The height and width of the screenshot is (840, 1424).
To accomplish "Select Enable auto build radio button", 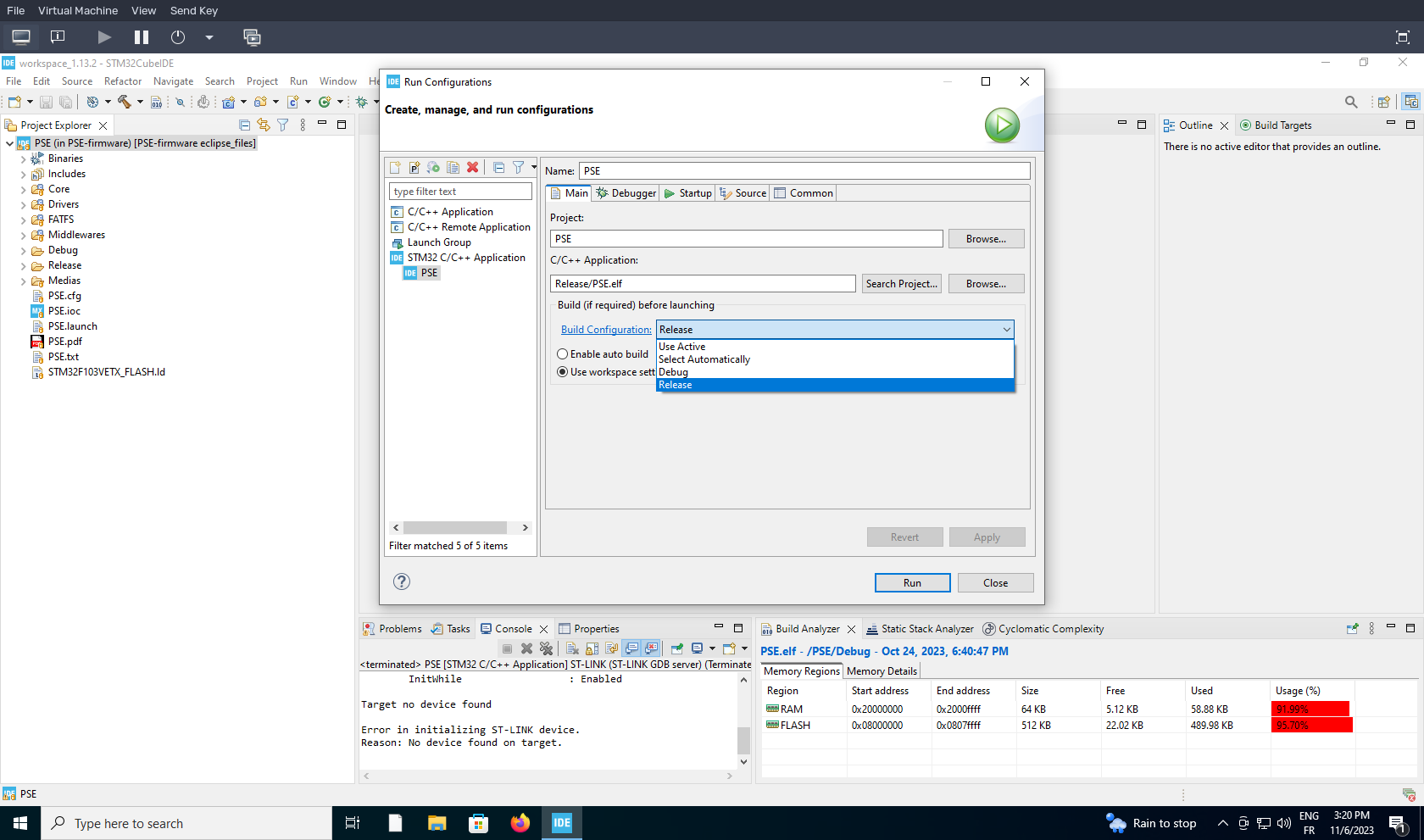I will pyautogui.click(x=562, y=354).
